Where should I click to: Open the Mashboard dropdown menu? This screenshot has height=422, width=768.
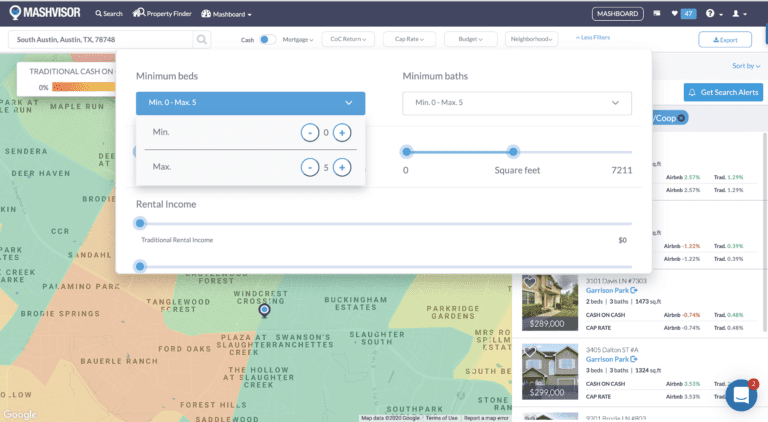pos(226,14)
